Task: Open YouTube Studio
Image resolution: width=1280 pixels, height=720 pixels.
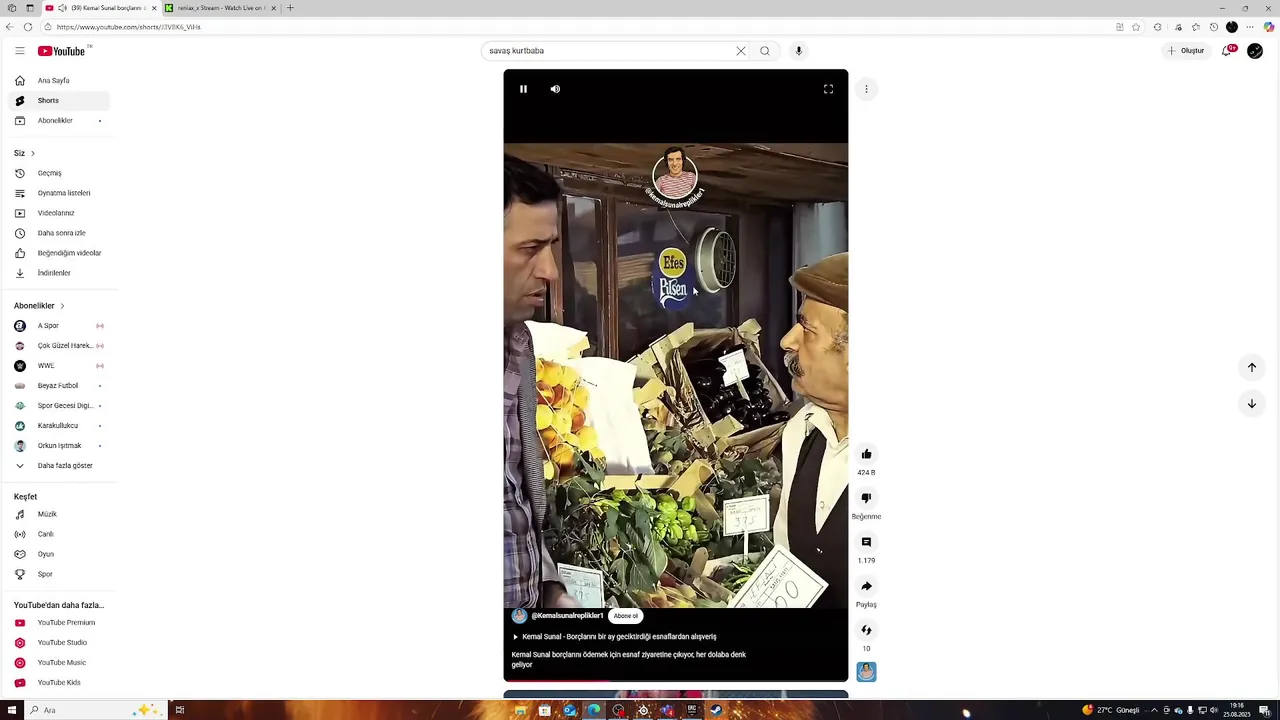Action: [60, 643]
